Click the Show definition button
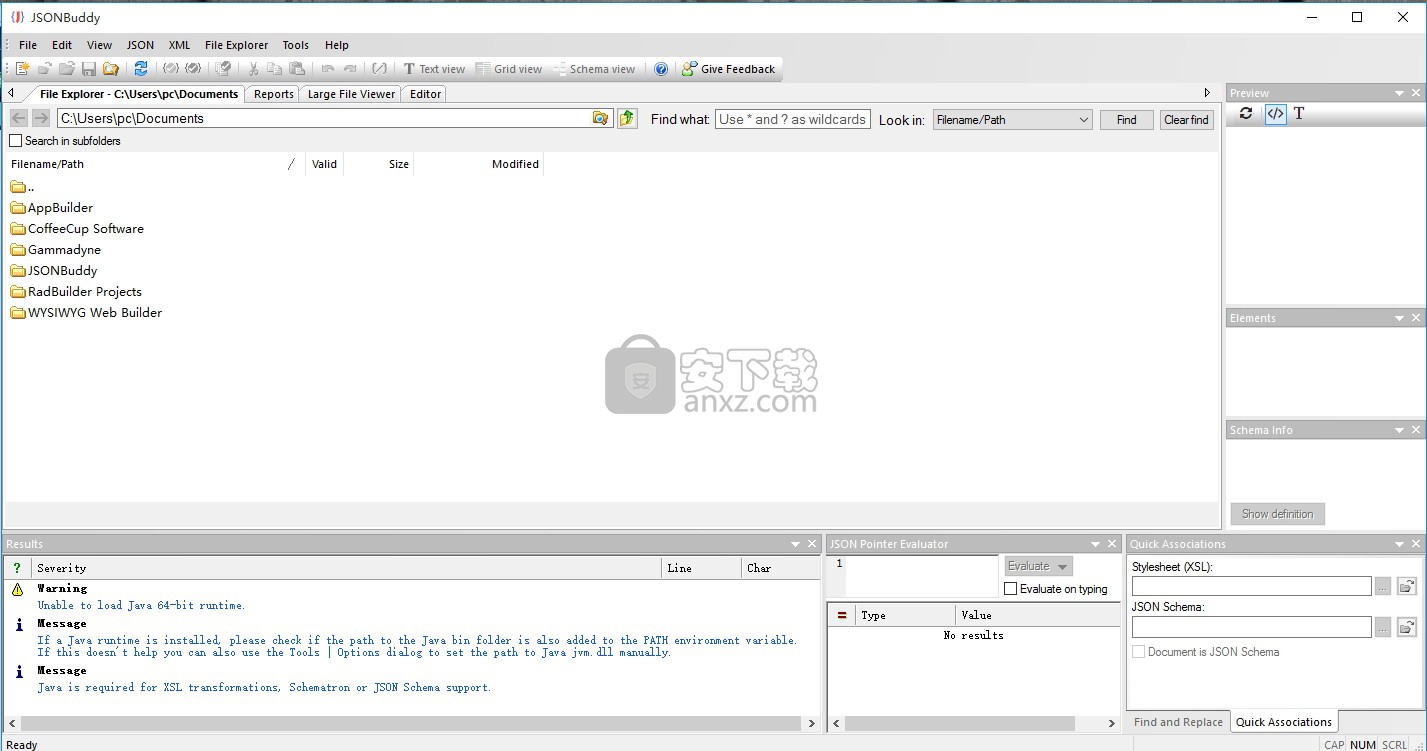The height and width of the screenshot is (751, 1427). (1277, 514)
